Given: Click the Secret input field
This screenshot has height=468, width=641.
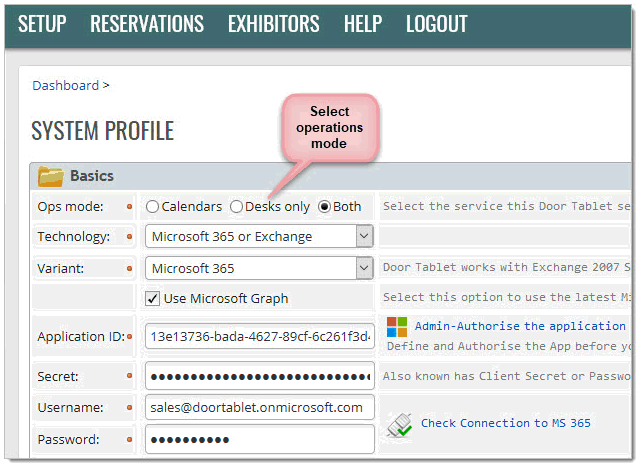Looking at the screenshot, I should click(260, 376).
